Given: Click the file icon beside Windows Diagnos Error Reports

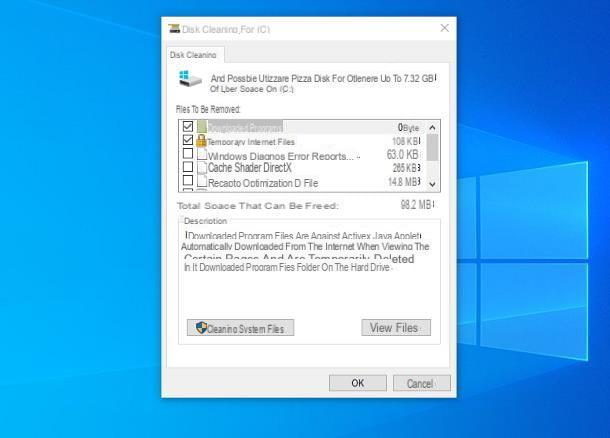Looking at the screenshot, I should (x=202, y=154).
